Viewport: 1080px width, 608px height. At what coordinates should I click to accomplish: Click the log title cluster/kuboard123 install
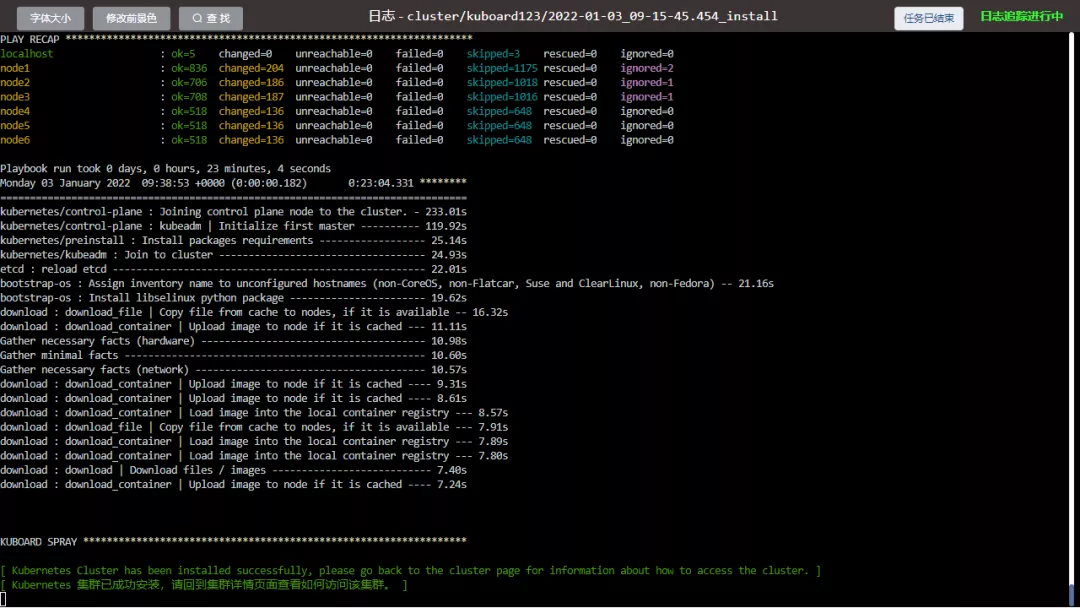(x=573, y=16)
